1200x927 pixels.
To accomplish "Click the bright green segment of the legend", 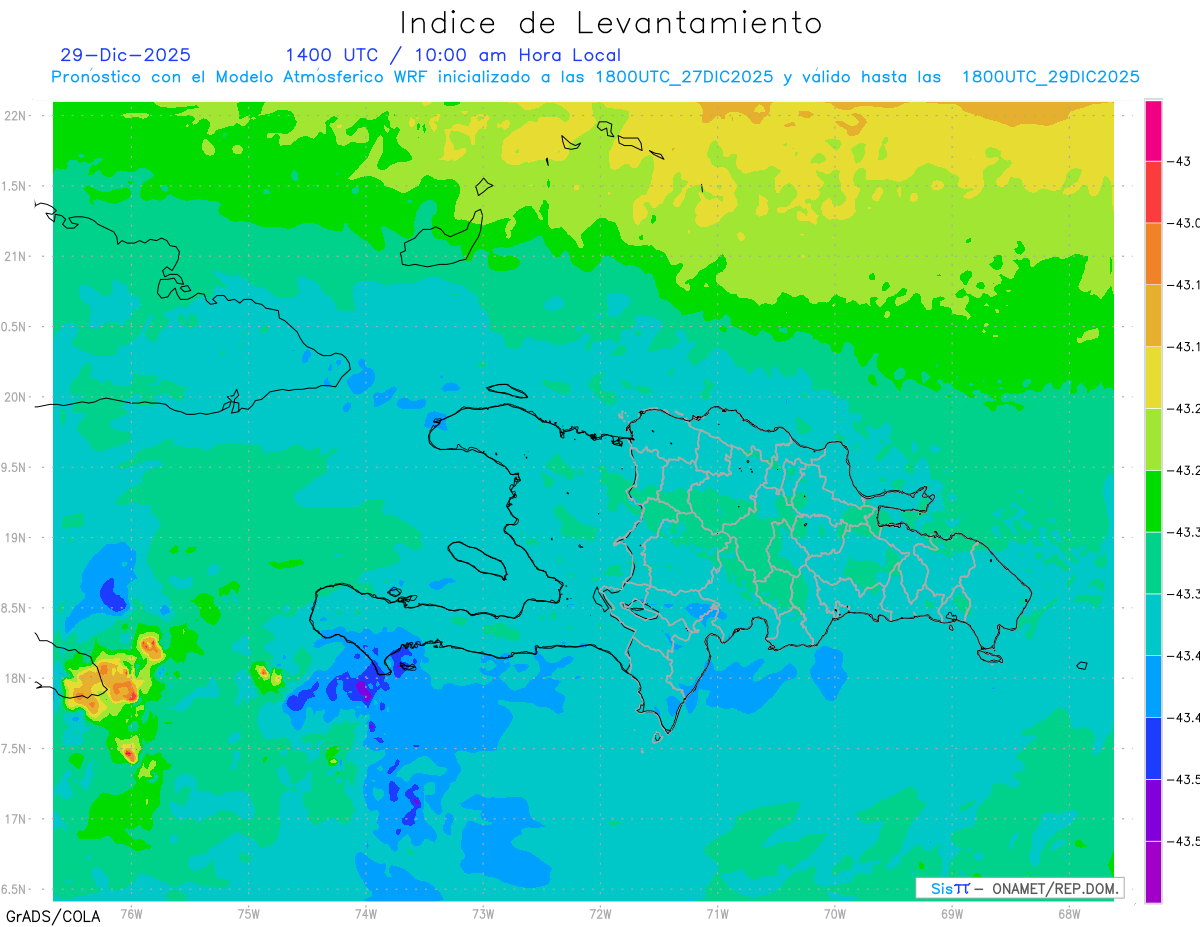I will (x=1153, y=500).
